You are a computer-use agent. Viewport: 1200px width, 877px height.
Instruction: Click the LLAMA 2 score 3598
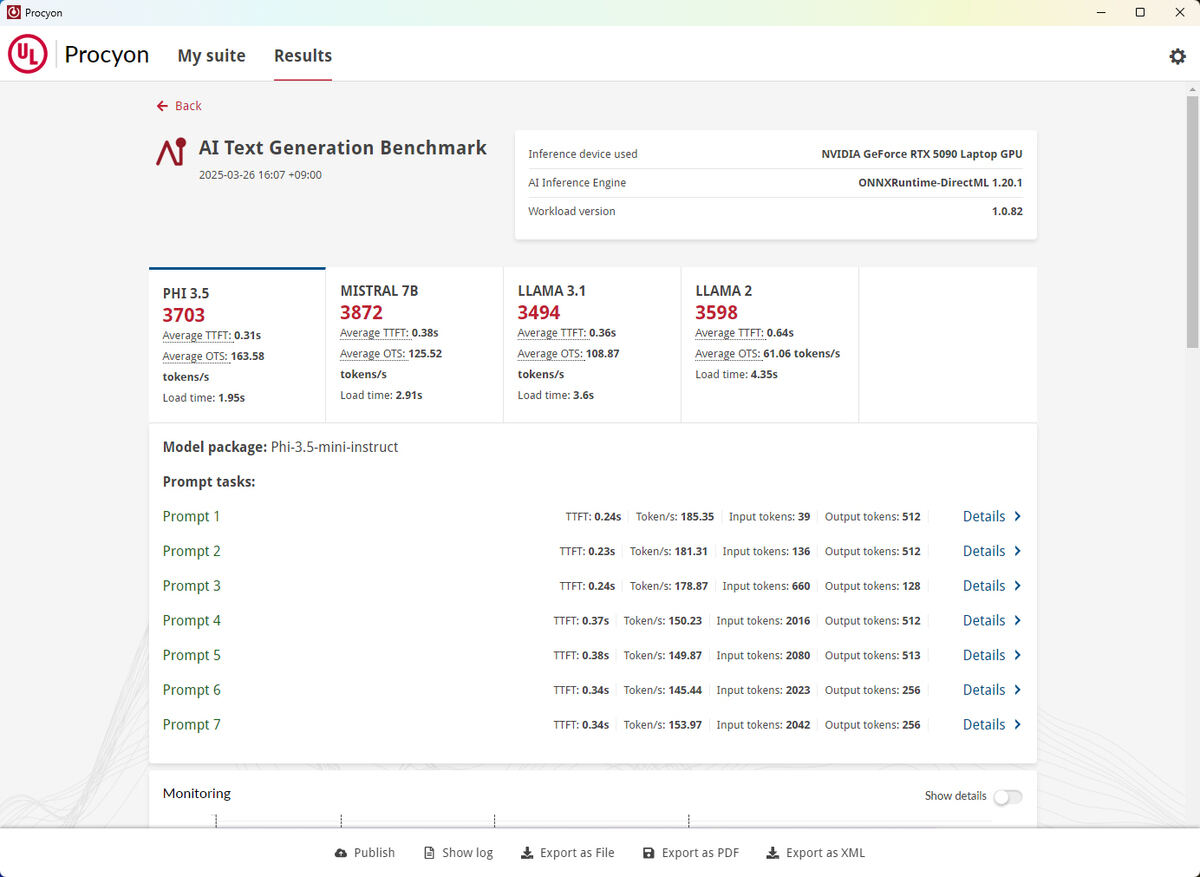[x=717, y=312]
